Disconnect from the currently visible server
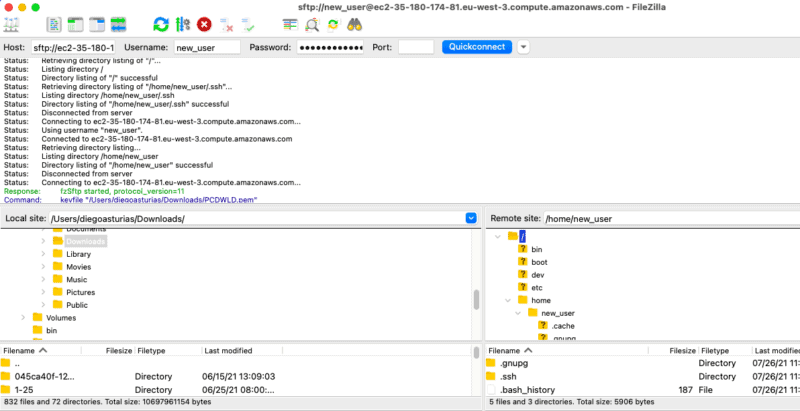The image size is (800, 411). pyautogui.click(x=226, y=24)
